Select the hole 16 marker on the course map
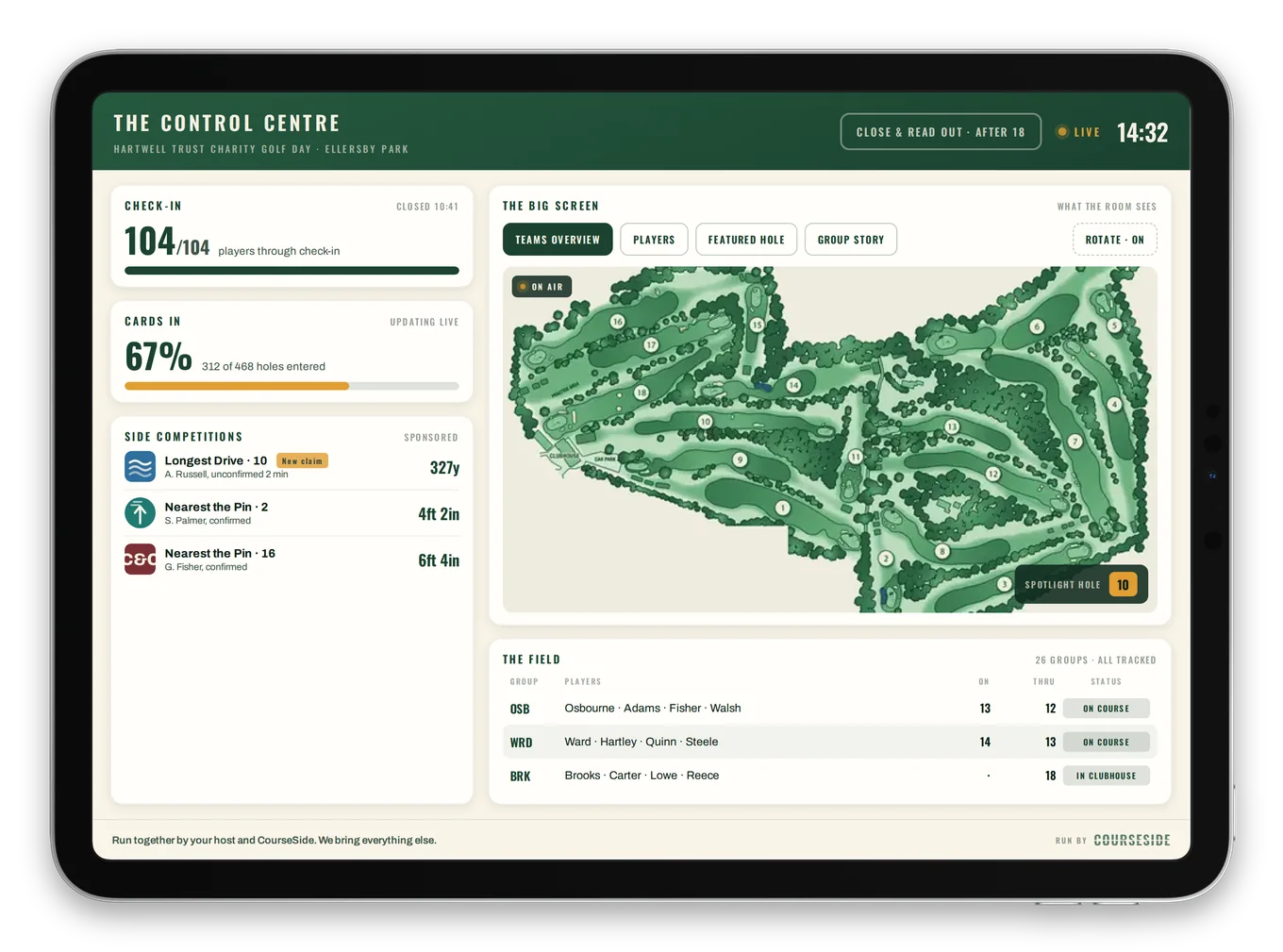This screenshot has width=1283, height=952. coord(617,322)
